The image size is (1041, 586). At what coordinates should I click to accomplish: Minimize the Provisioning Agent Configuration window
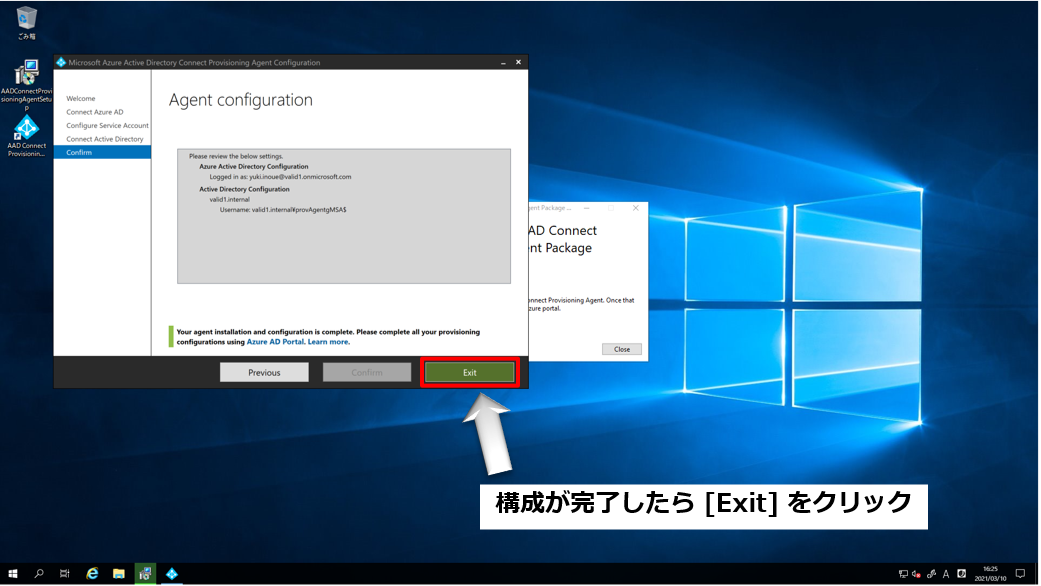point(503,62)
